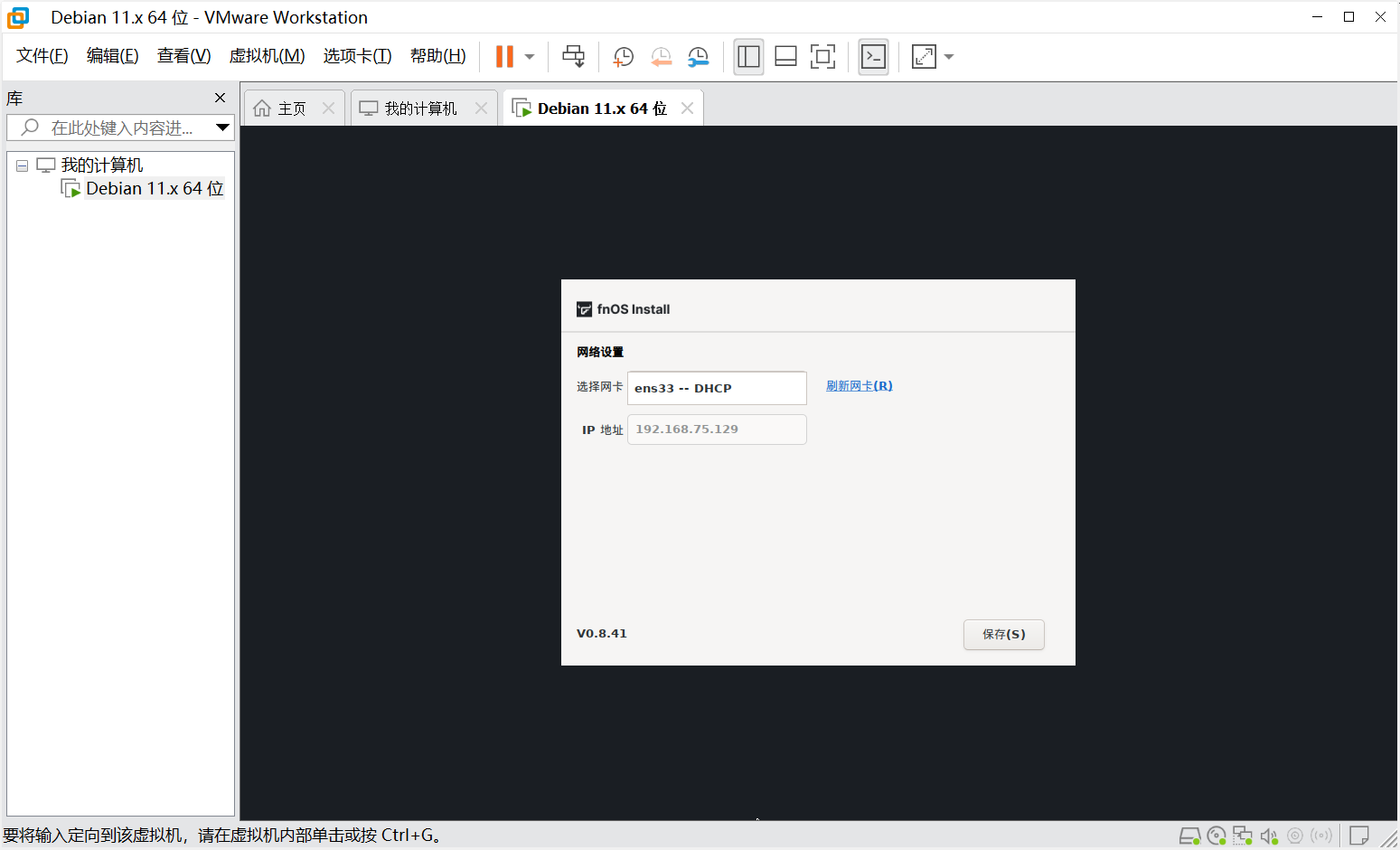1400x850 pixels.
Task: Toggle the thumbnail bar view
Action: [x=785, y=57]
